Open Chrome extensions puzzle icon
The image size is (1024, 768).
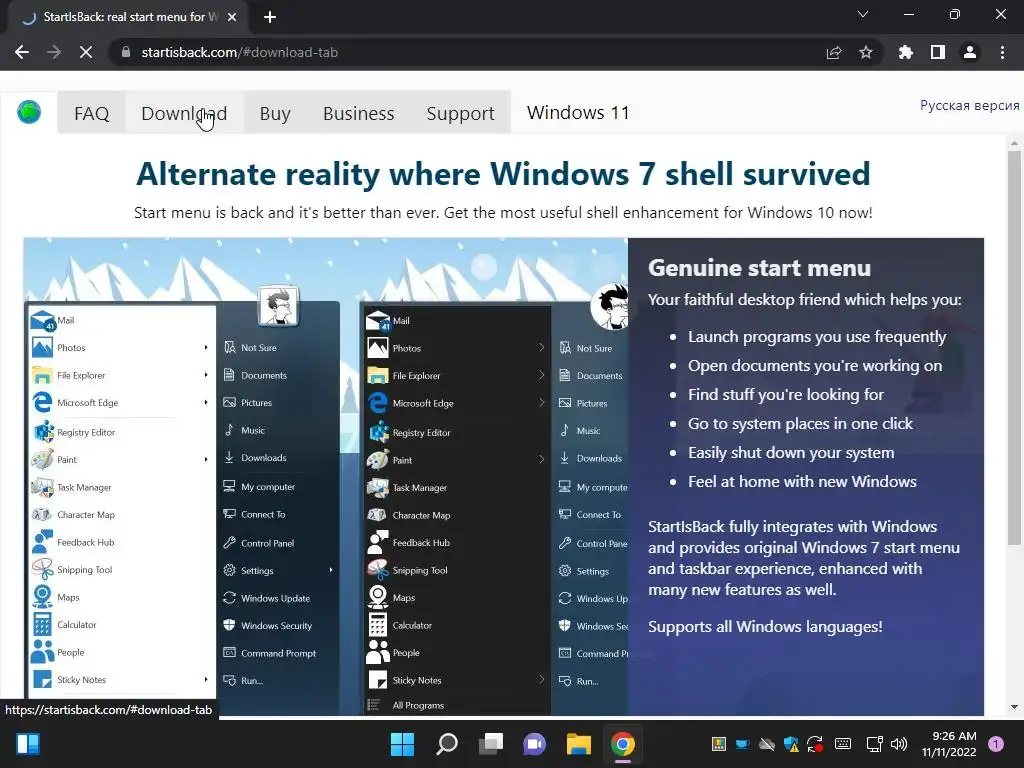pos(905,52)
